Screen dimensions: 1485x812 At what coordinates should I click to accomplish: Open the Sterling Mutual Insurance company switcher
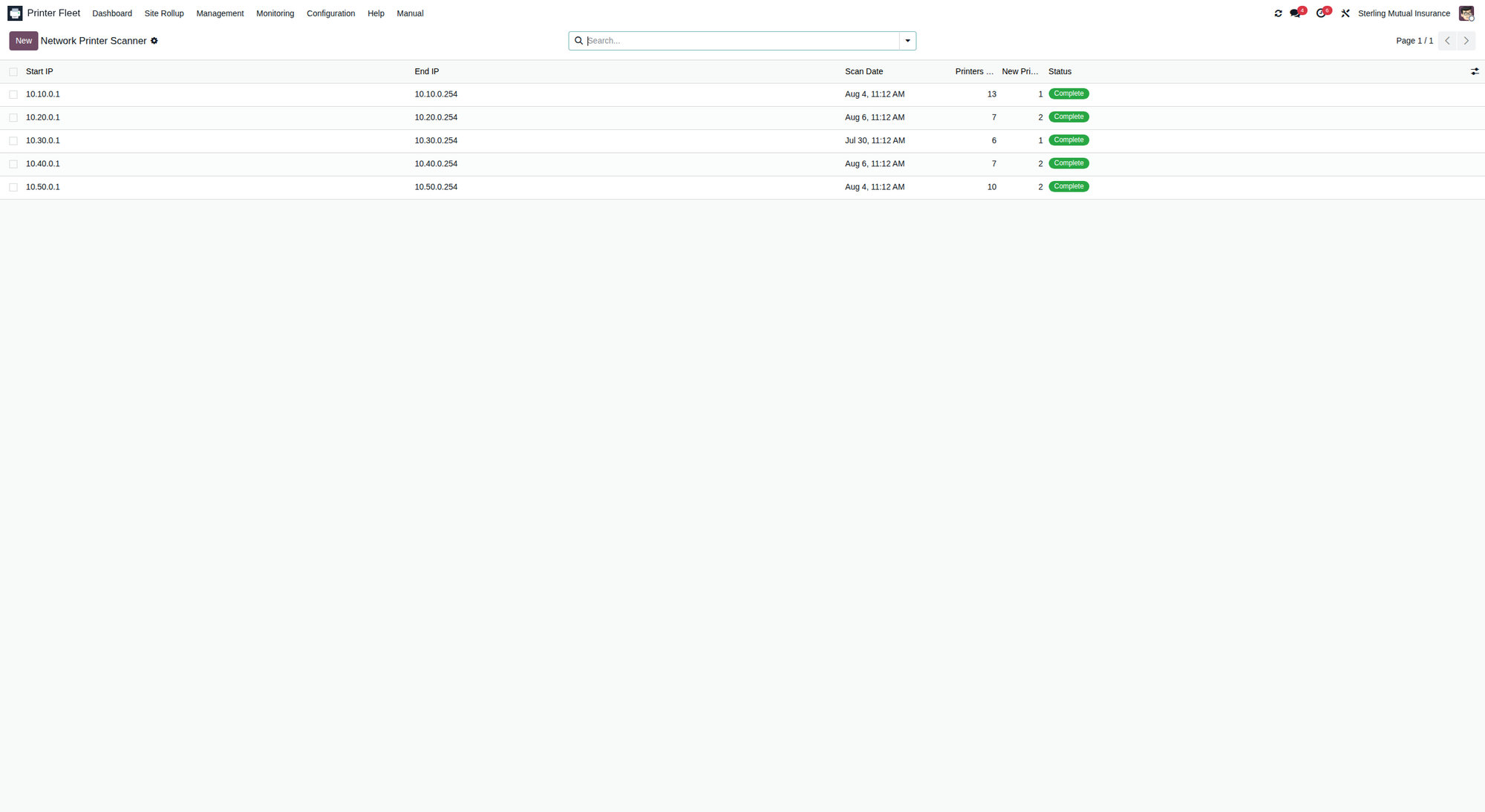coord(1403,13)
